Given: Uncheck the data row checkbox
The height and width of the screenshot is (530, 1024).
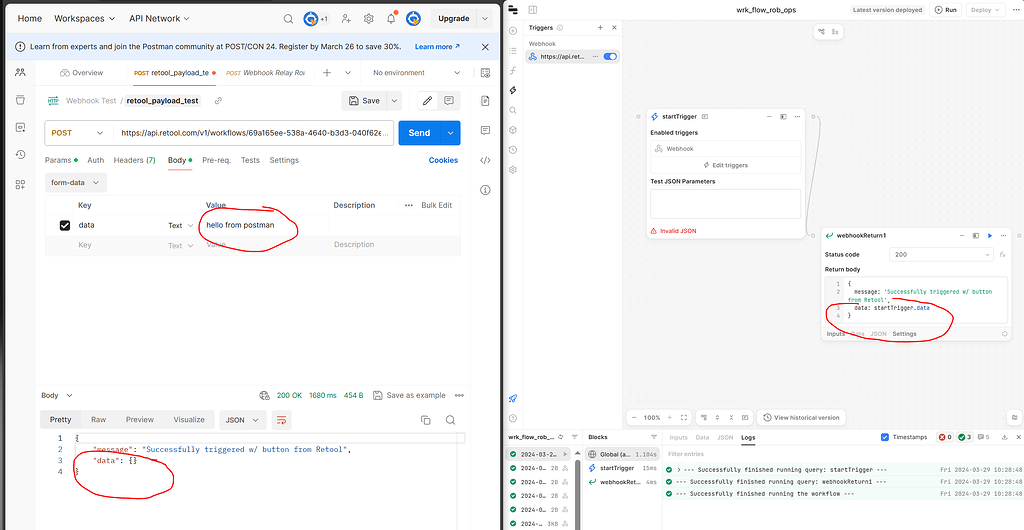Looking at the screenshot, I should coord(64,225).
